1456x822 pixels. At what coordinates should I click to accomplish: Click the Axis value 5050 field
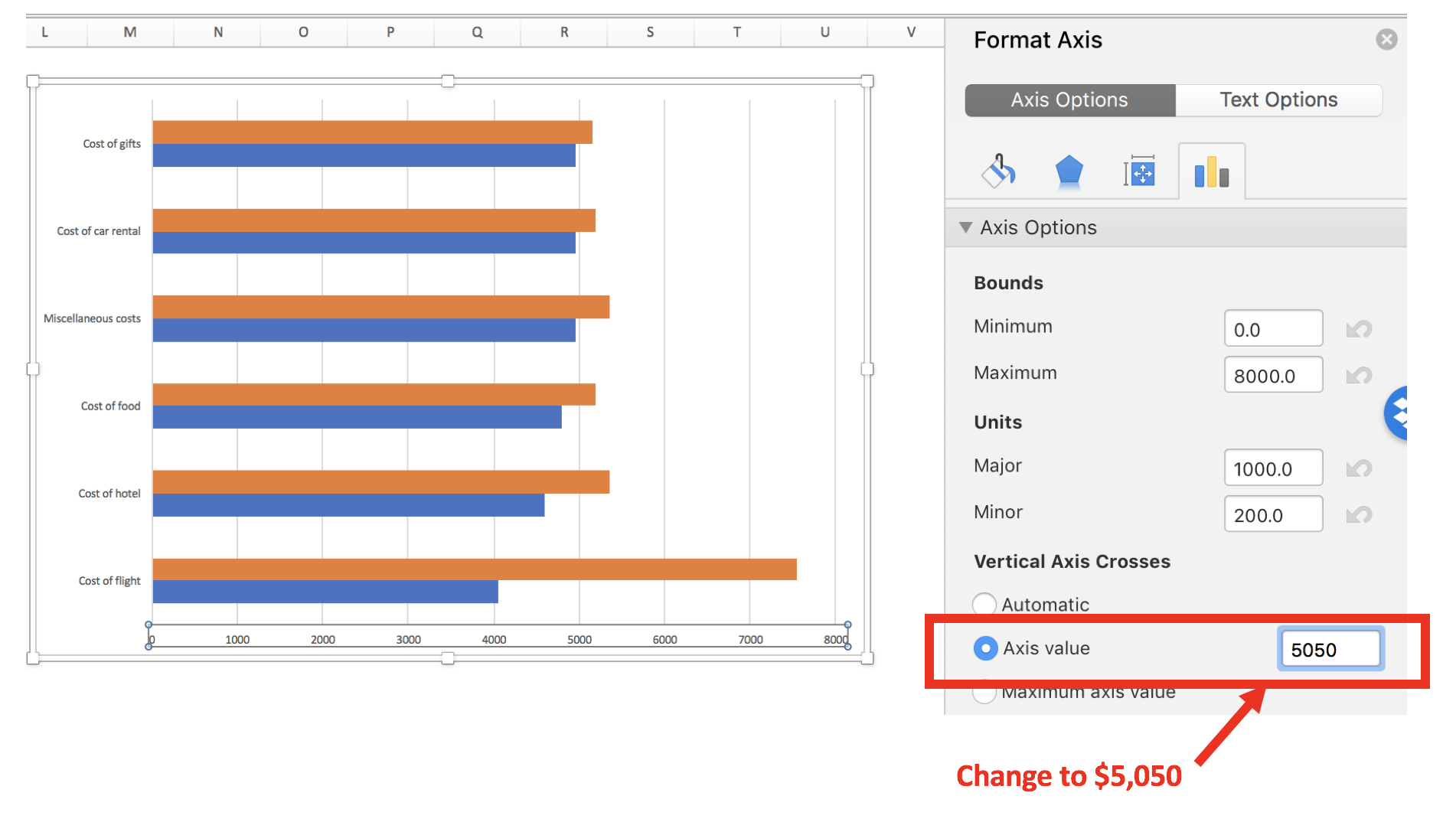coord(1330,649)
